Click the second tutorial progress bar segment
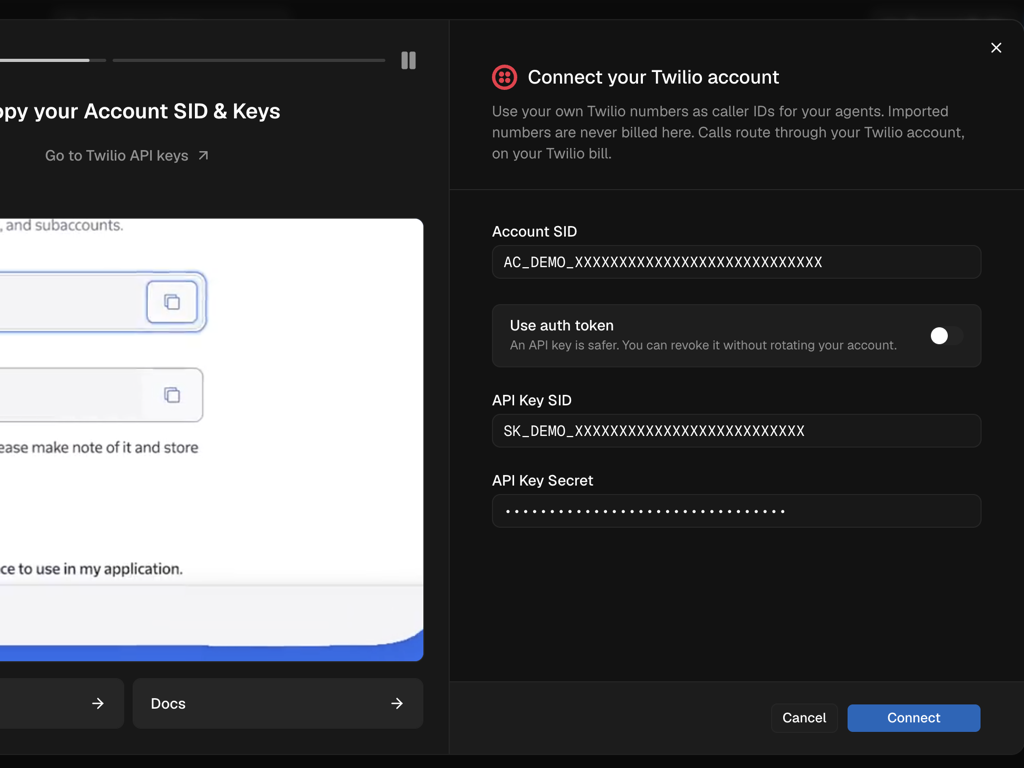The image size is (1024, 768). click(x=249, y=60)
